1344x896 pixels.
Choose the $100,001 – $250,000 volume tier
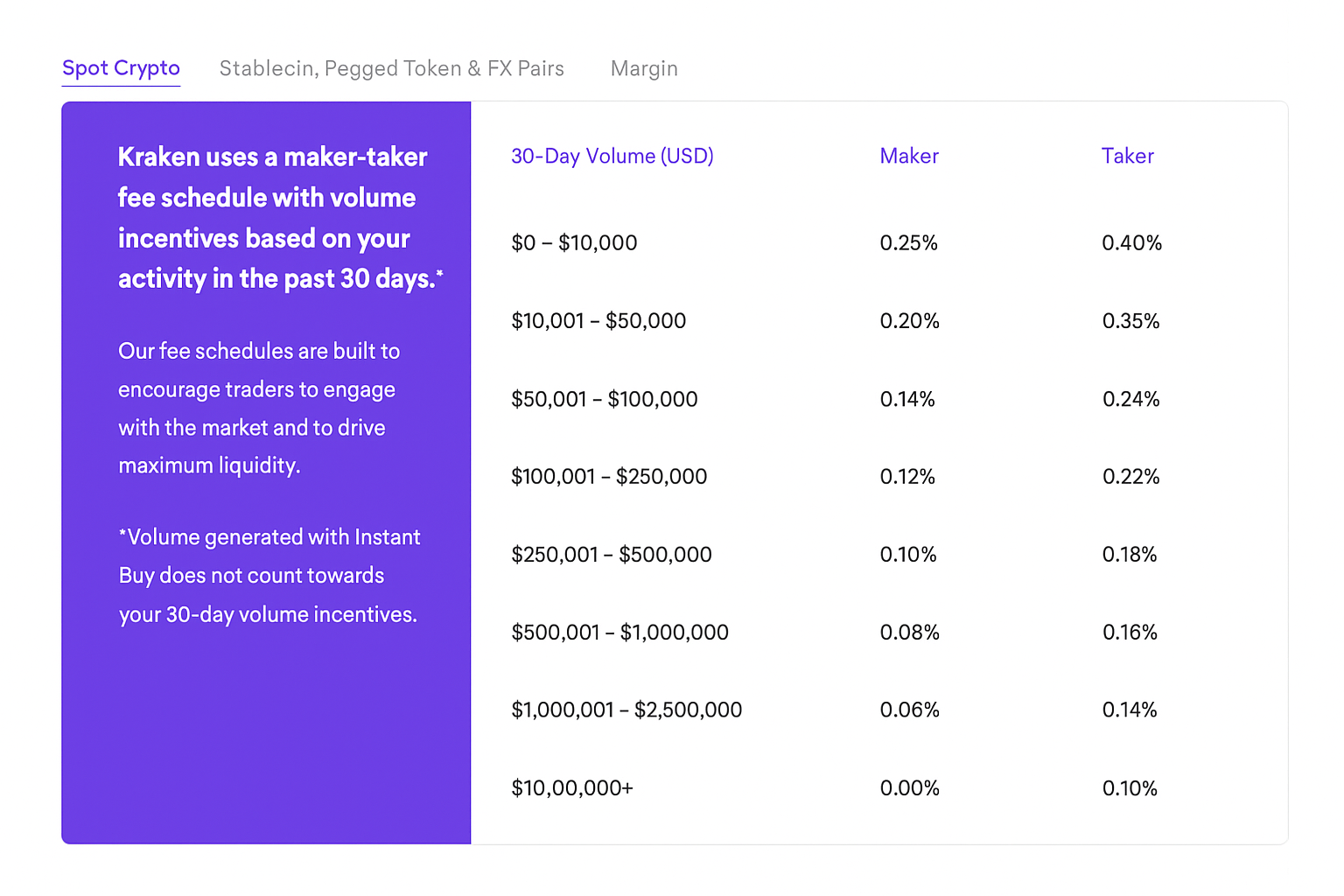(609, 477)
